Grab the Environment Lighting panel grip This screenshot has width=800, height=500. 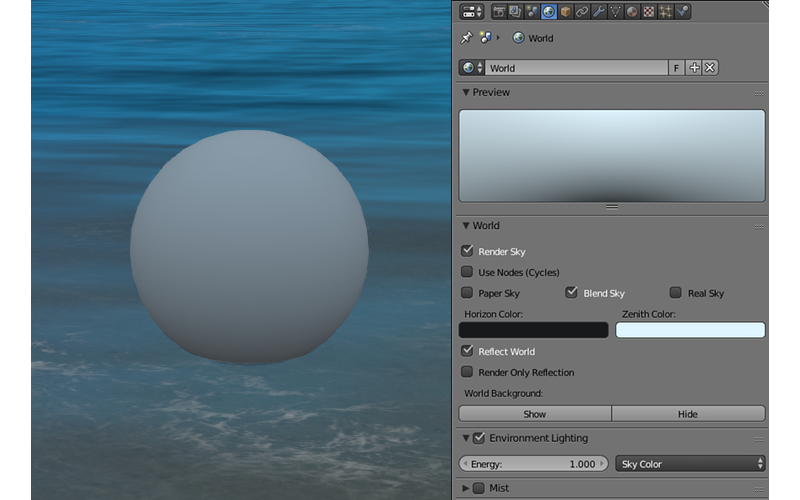[759, 439]
